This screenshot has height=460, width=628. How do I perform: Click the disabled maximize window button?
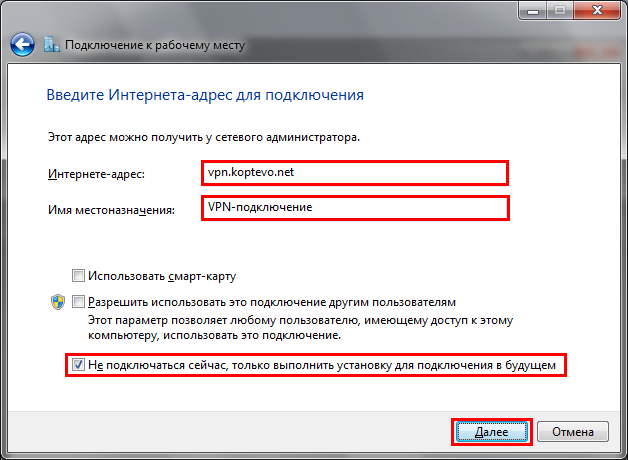[x=560, y=10]
